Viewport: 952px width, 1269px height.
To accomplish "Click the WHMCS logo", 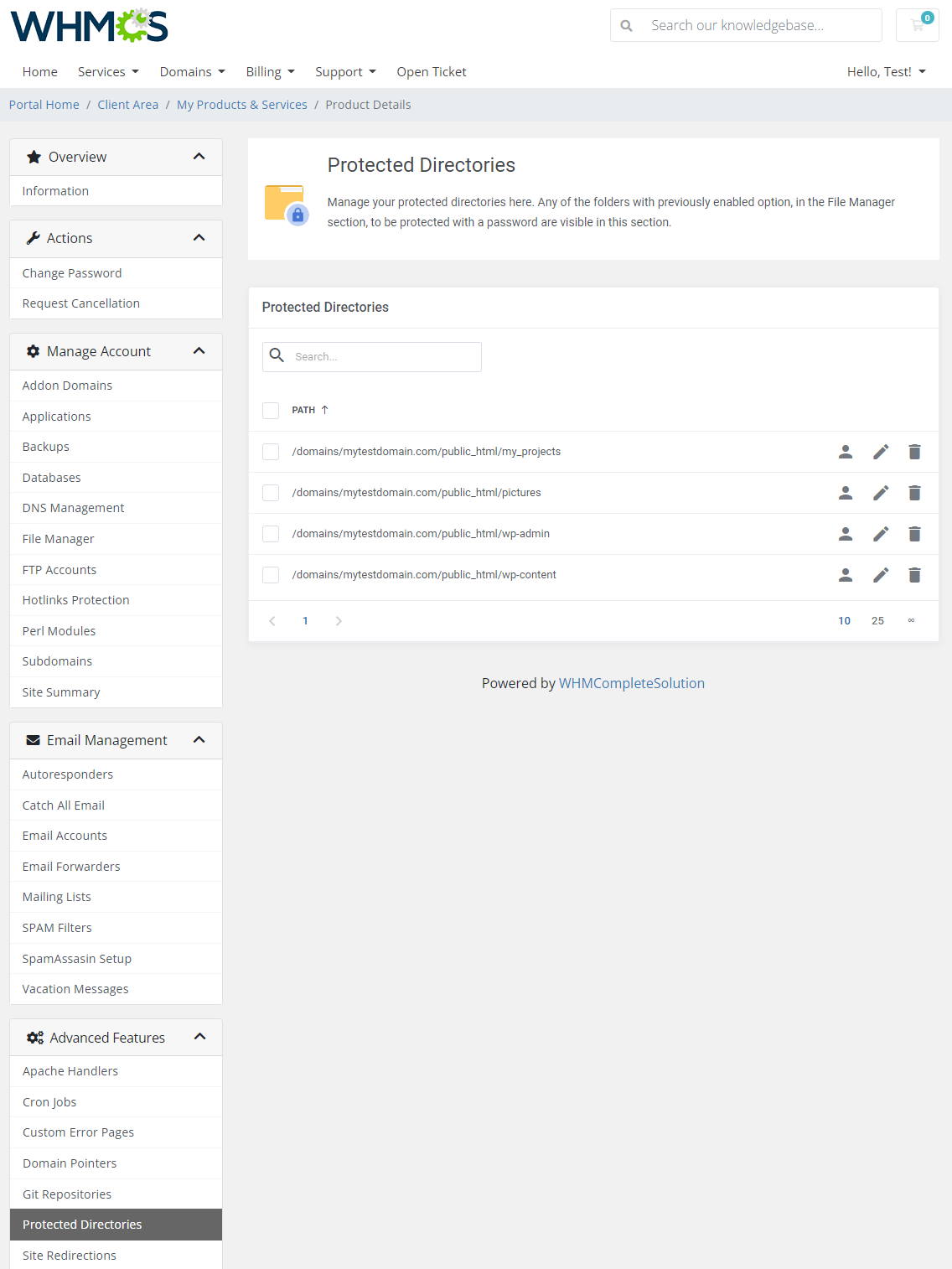I will [x=89, y=26].
